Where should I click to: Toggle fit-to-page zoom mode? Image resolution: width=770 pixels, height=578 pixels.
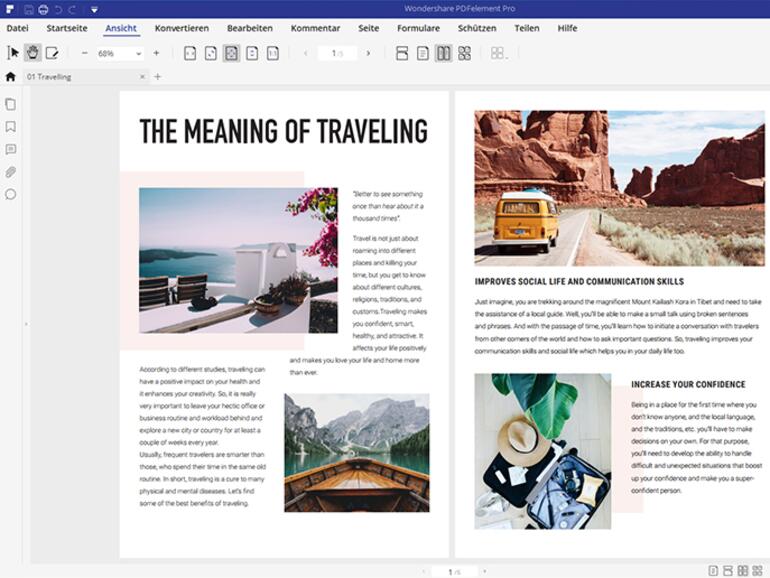pos(231,53)
